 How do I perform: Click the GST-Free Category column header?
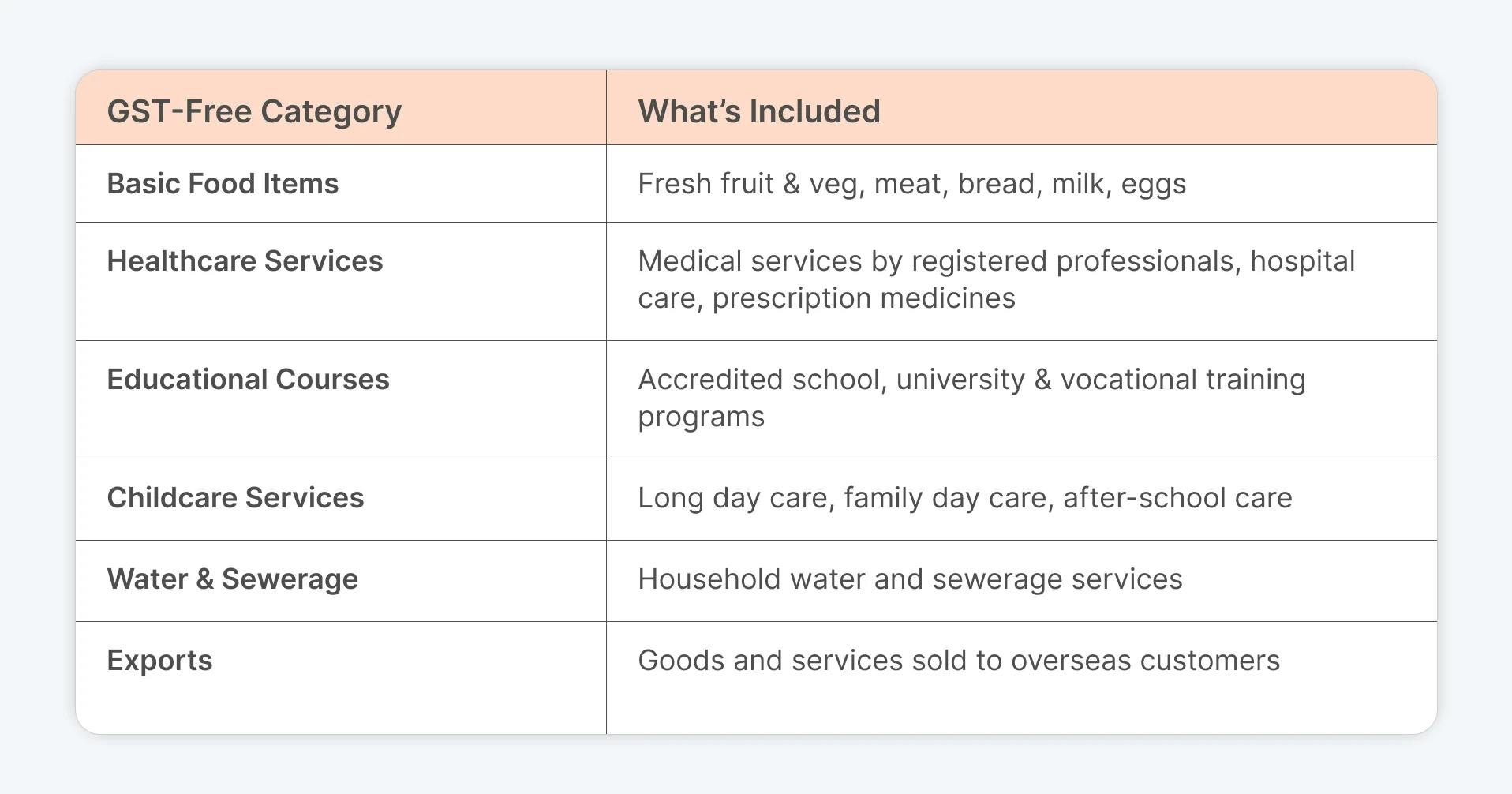254,111
